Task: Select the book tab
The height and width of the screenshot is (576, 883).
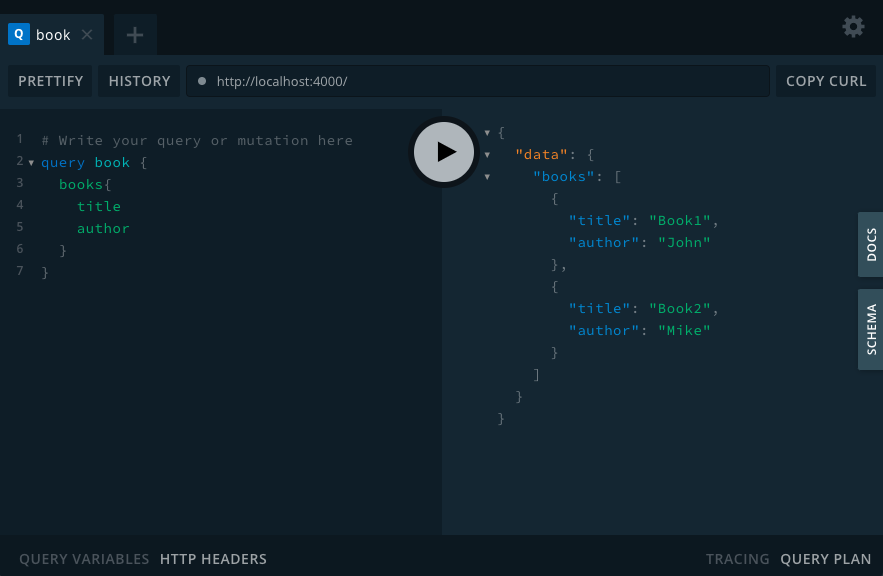Action: pyautogui.click(x=52, y=35)
